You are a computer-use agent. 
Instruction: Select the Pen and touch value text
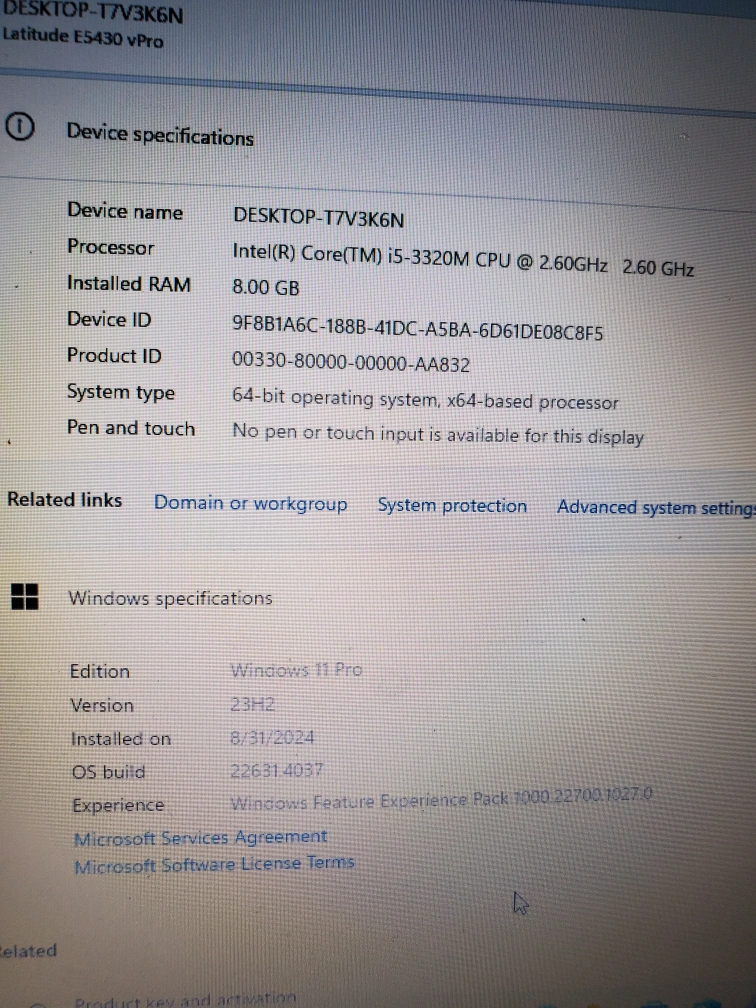pyautogui.click(x=438, y=435)
